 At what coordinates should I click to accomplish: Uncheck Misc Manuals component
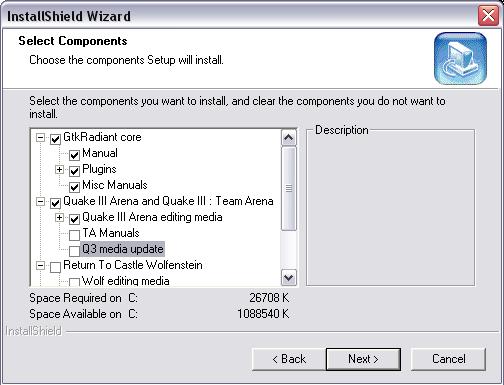pyautogui.click(x=74, y=187)
